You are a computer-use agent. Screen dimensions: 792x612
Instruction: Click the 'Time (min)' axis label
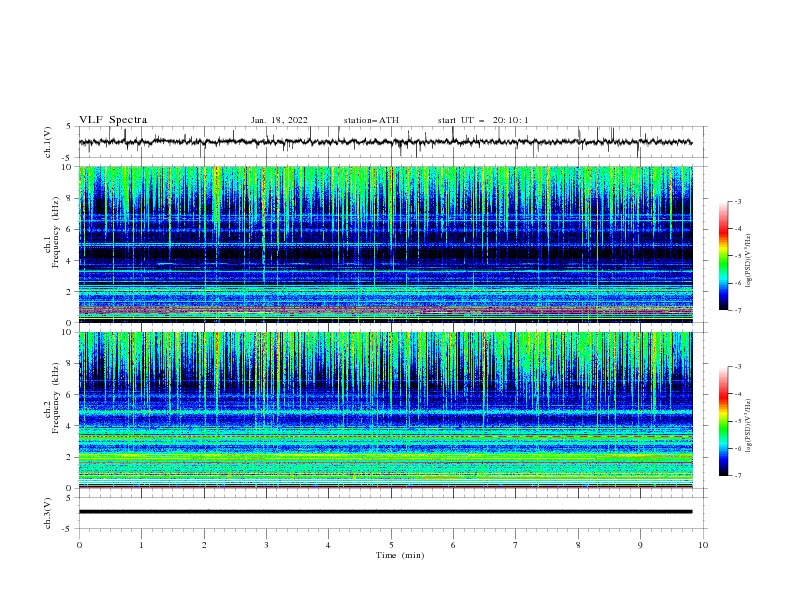tap(400, 555)
